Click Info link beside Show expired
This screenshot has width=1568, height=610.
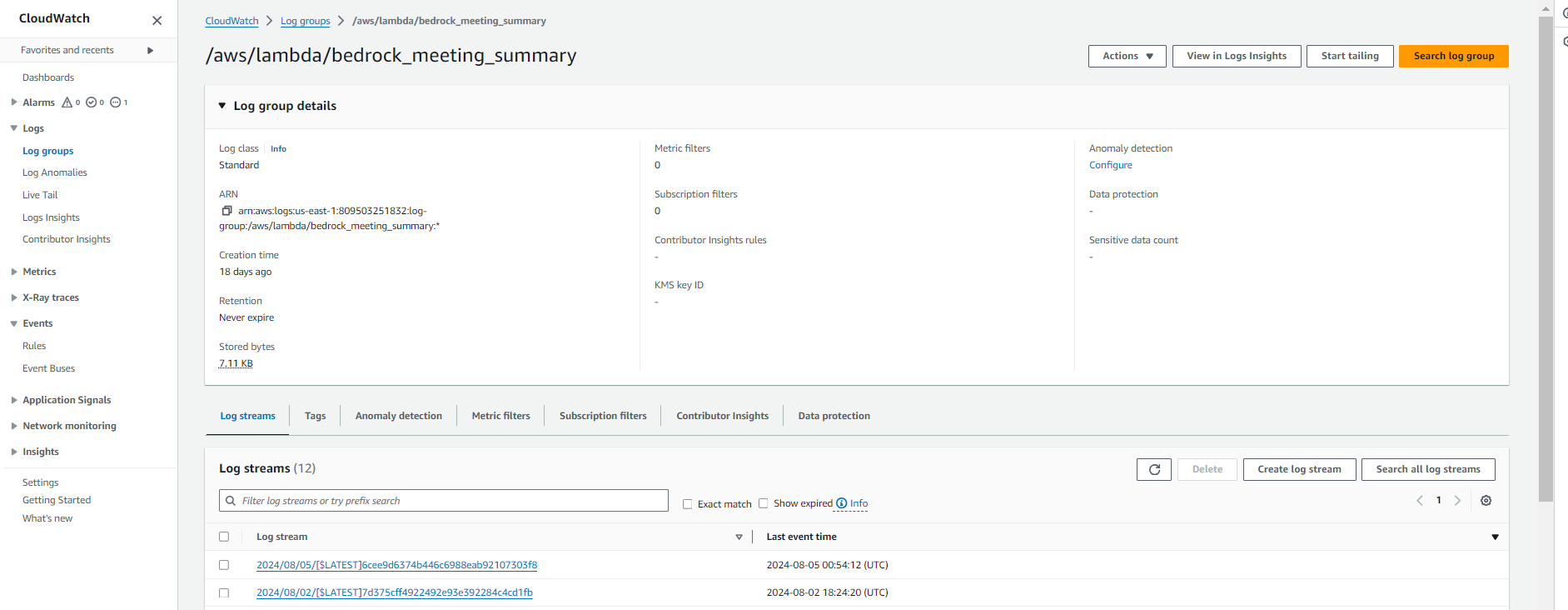point(859,503)
